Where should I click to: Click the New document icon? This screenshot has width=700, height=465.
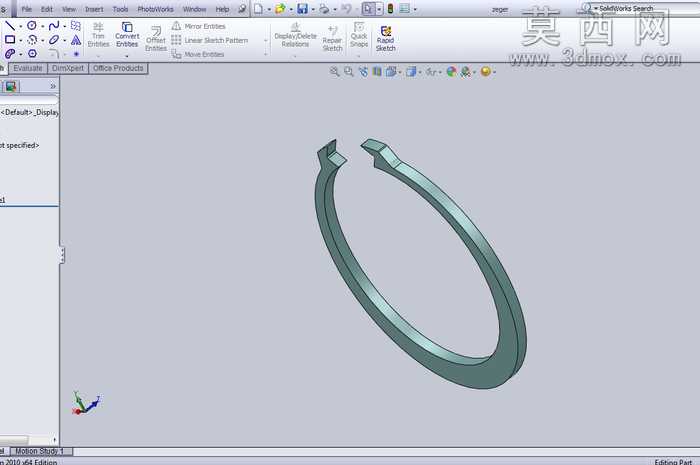(258, 8)
